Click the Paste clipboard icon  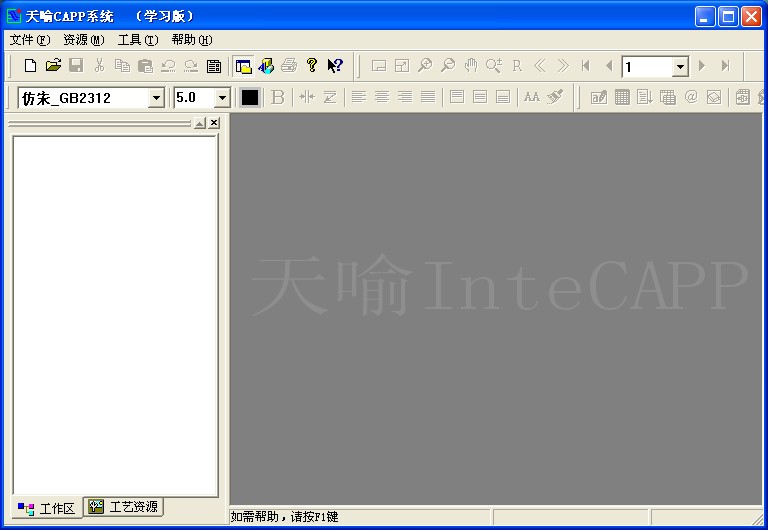click(x=145, y=66)
